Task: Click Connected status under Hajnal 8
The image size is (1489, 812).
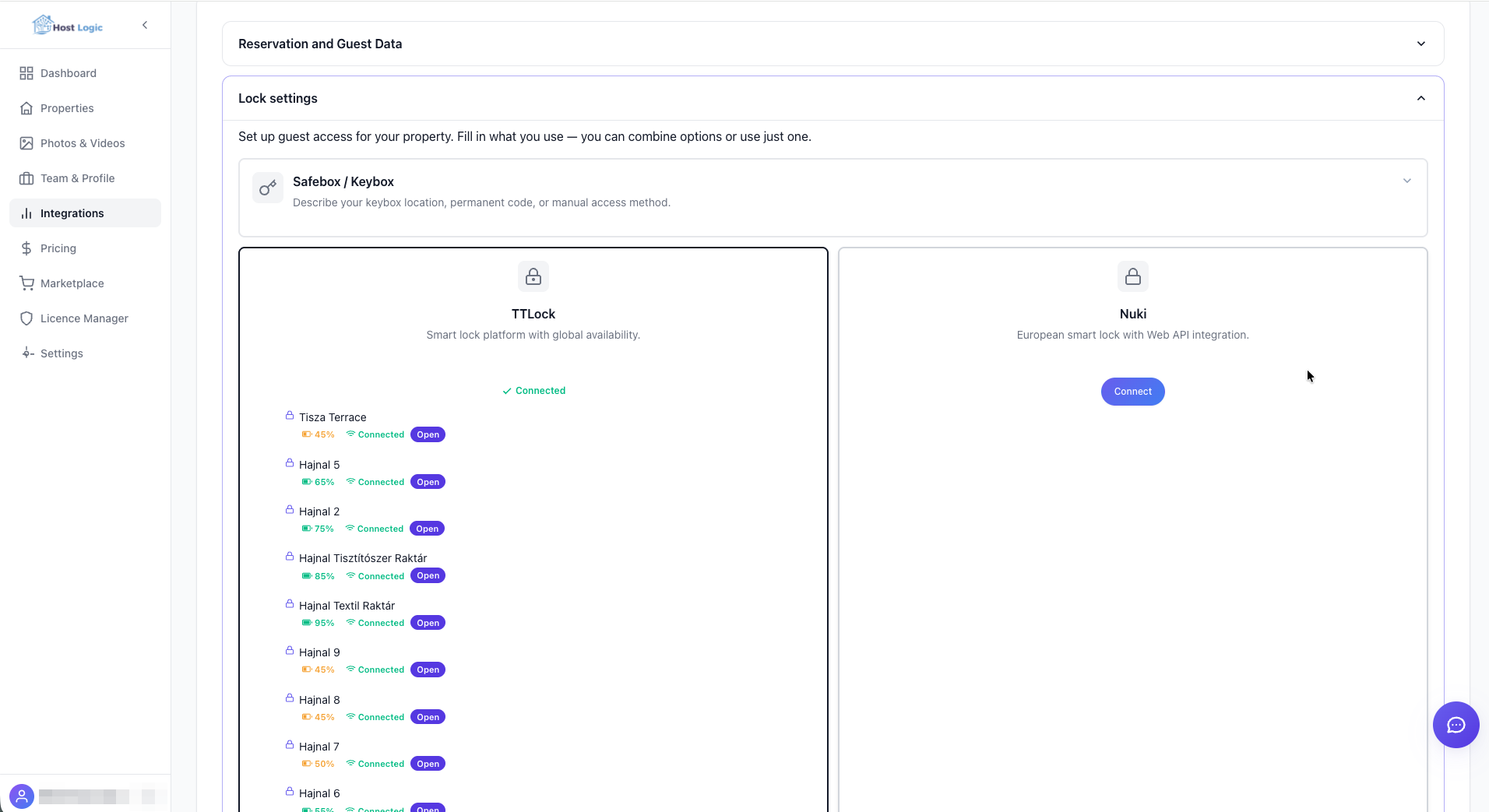Action: [381, 717]
